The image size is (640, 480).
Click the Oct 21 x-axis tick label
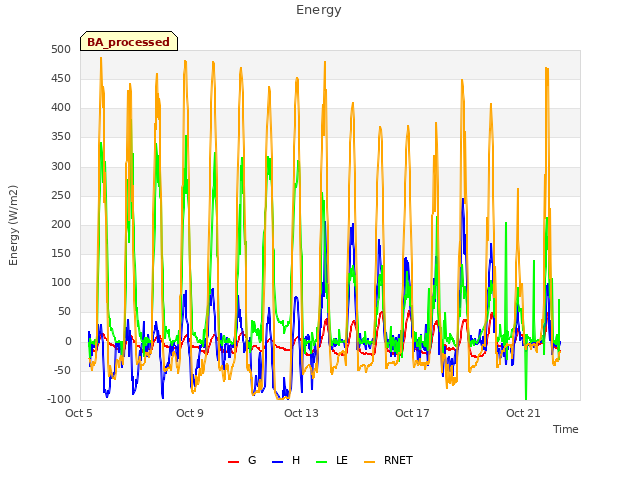[x=523, y=413]
